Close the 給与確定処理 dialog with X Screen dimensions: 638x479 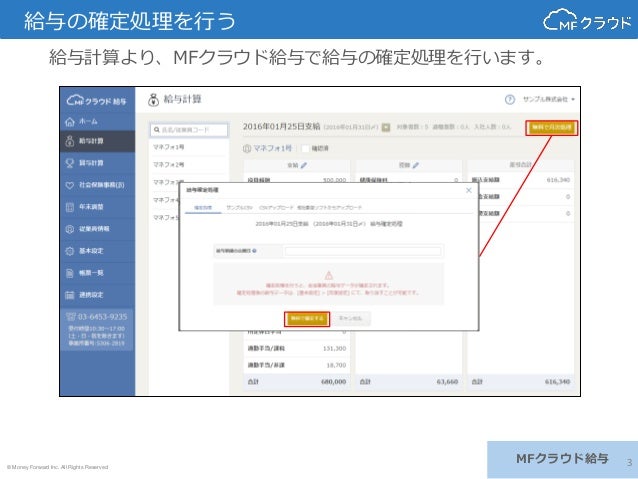point(469,190)
